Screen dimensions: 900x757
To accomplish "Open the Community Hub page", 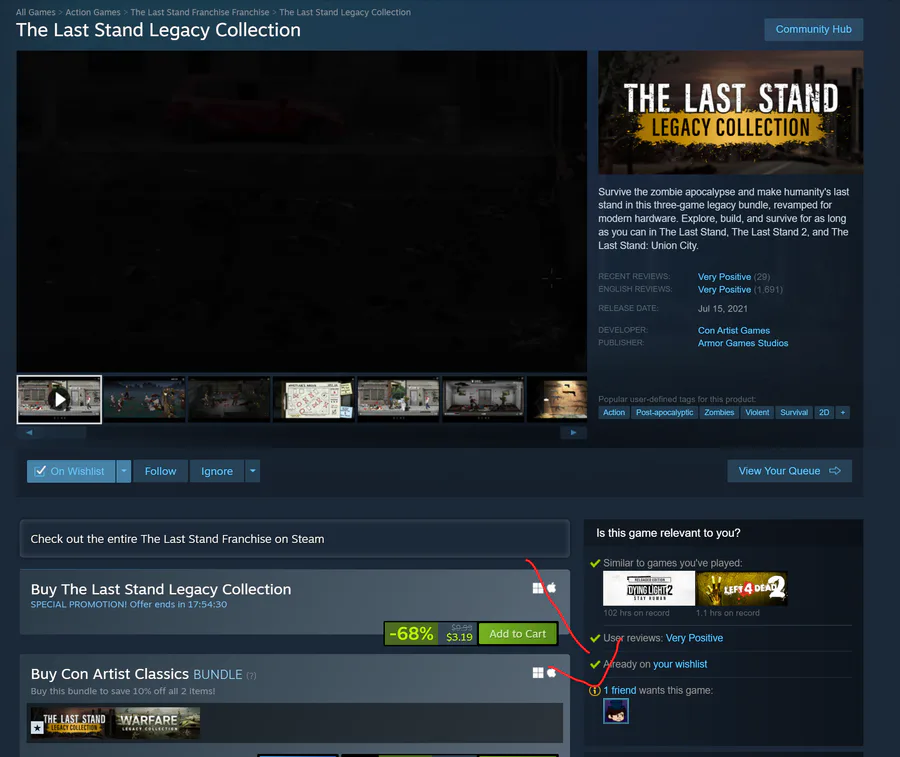I will pyautogui.click(x=813, y=29).
